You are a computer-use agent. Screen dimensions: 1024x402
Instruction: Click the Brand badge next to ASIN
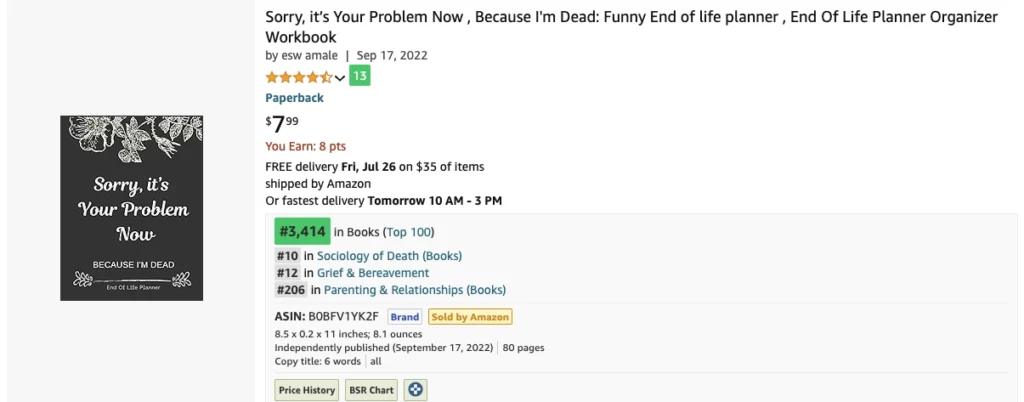coord(405,317)
